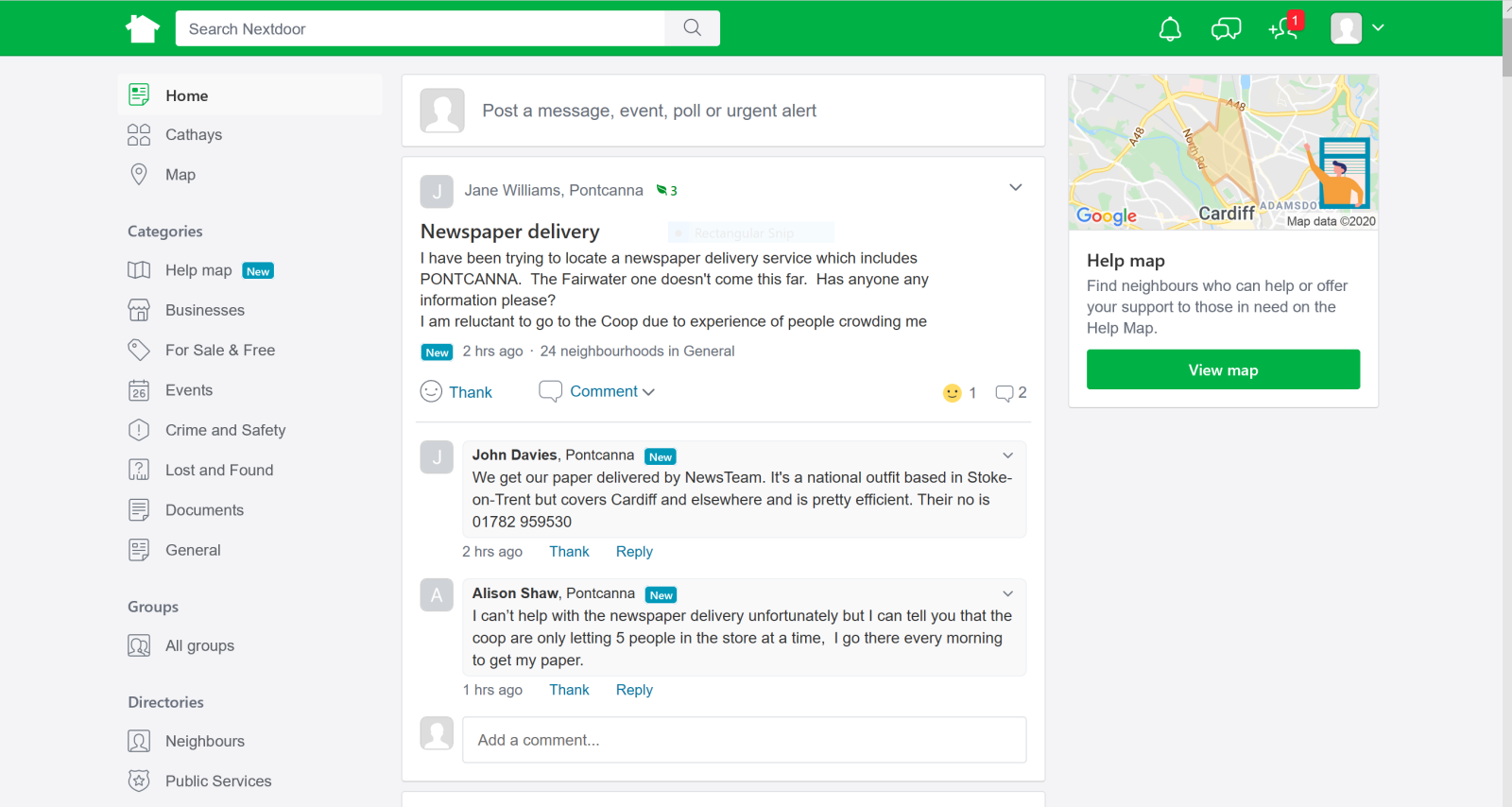Open Jane Williams's profile name
This screenshot has height=807, width=1512.
click(512, 191)
